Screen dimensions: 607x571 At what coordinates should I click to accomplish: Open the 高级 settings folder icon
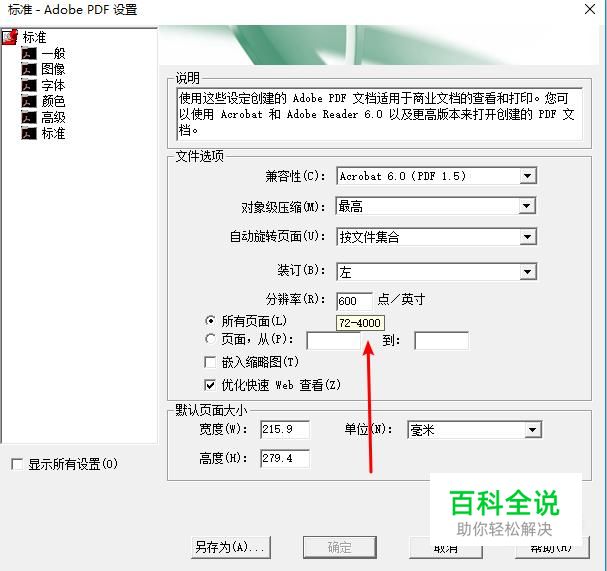[29, 117]
